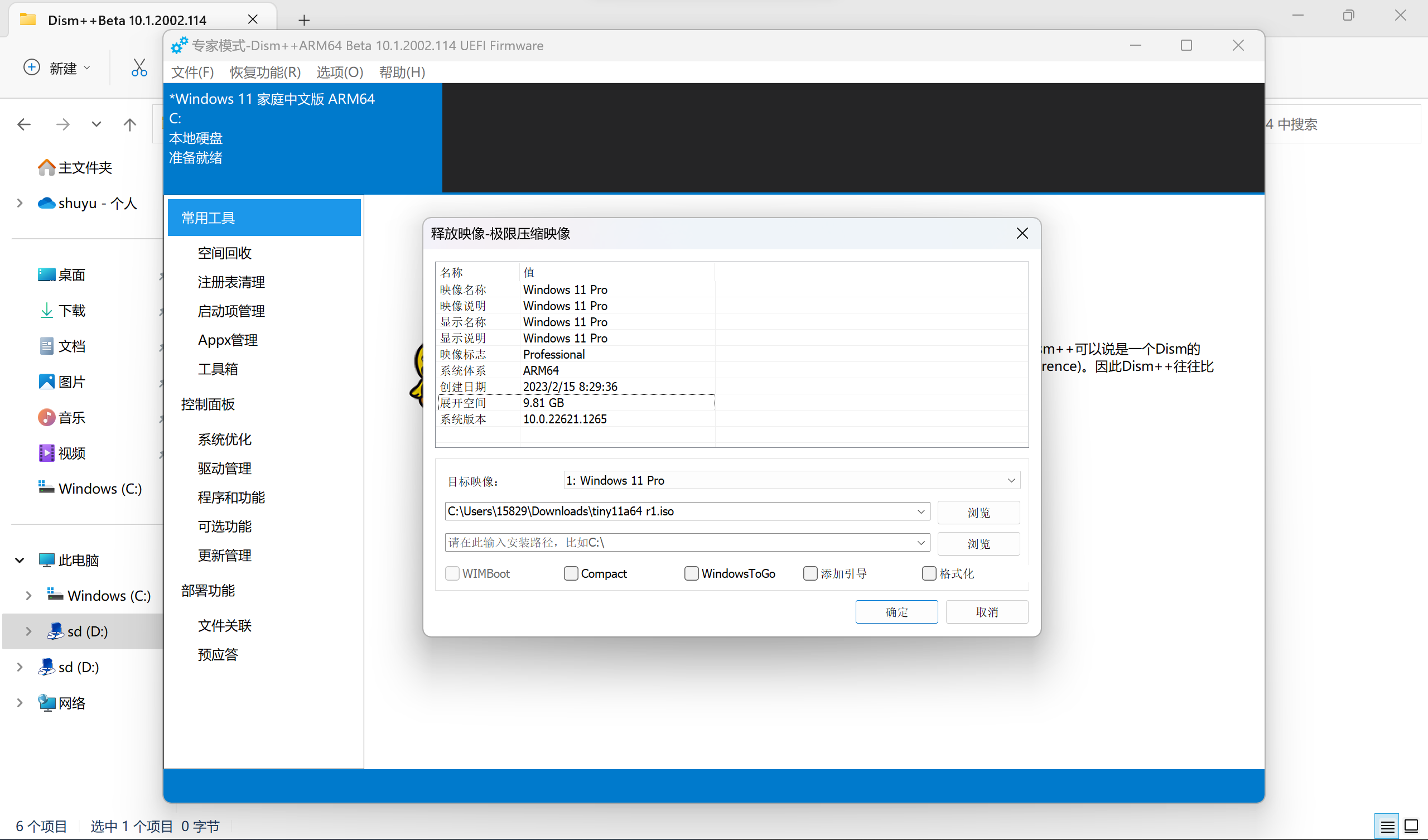Open Appx管理 in the sidebar
Image resolution: width=1428 pixels, height=840 pixels.
tap(228, 340)
